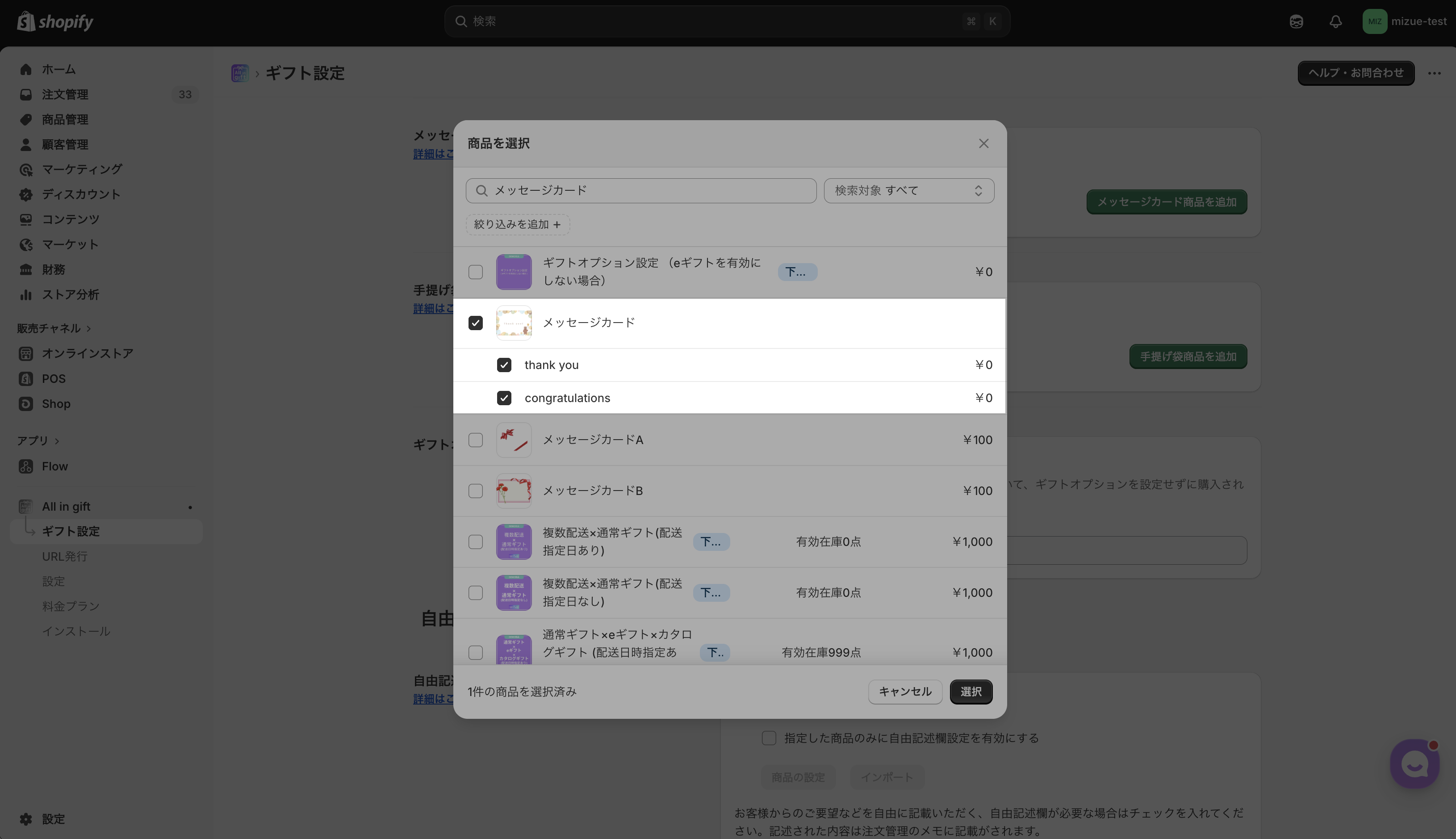Click the キャンセル button
This screenshot has height=839, width=1456.
tap(904, 692)
